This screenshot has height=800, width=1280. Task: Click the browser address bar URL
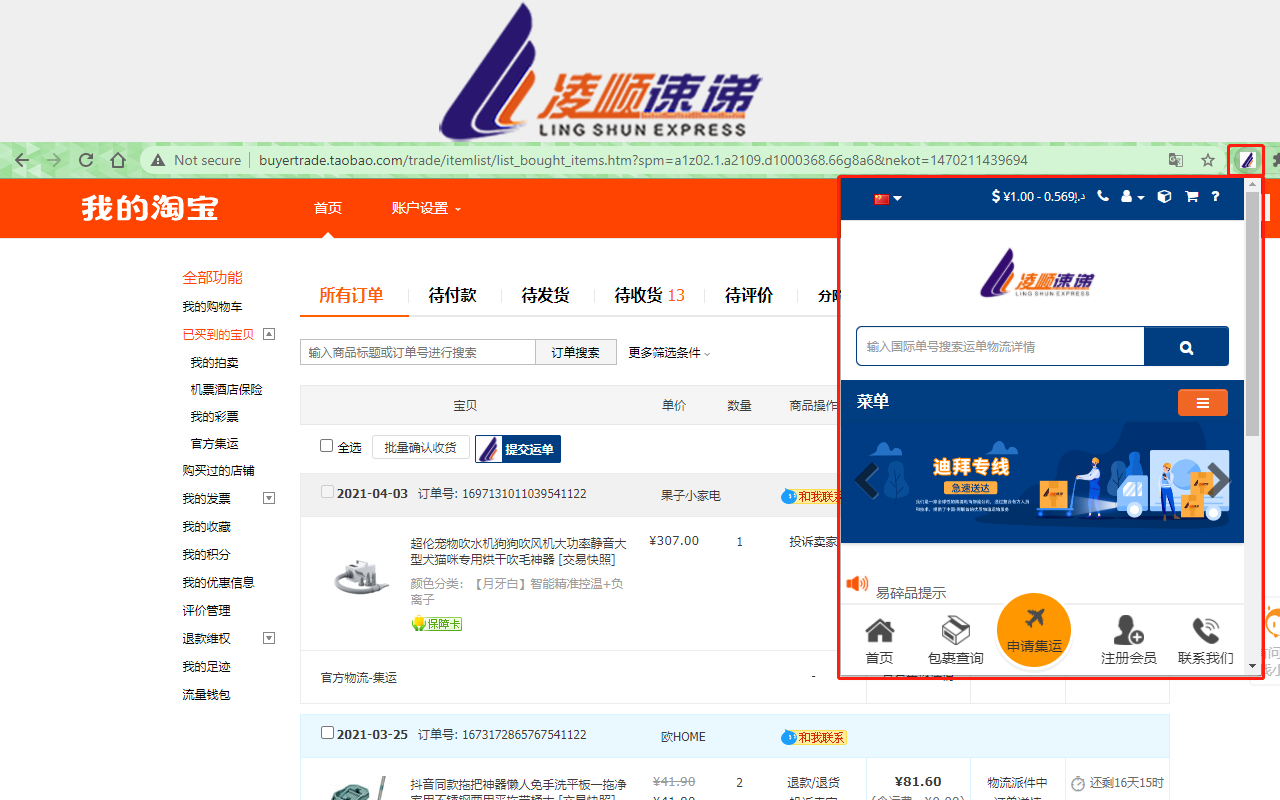[643, 160]
